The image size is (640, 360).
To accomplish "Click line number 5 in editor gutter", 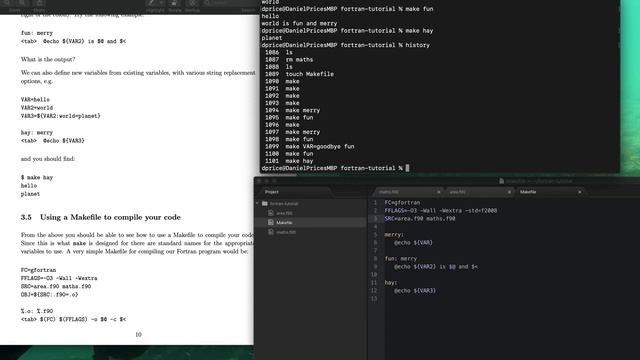I will tap(375, 235).
